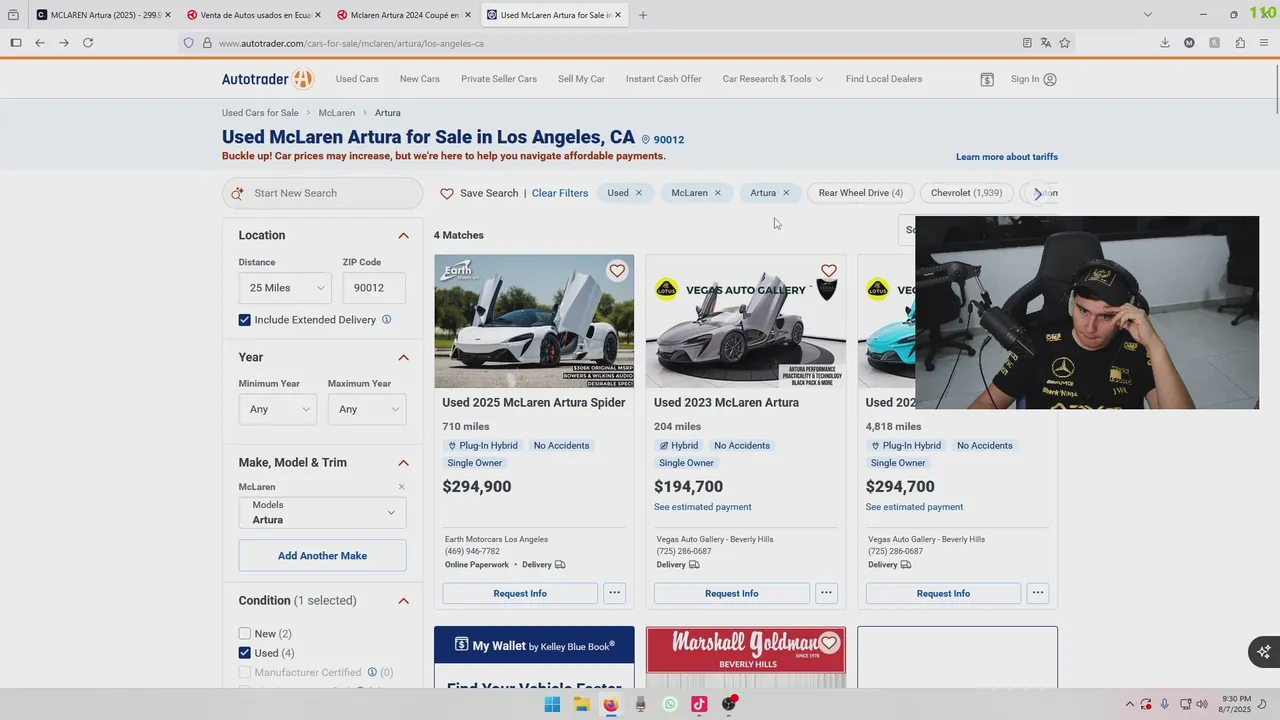Click Clear Filters link
The height and width of the screenshot is (720, 1280).
[x=560, y=193]
